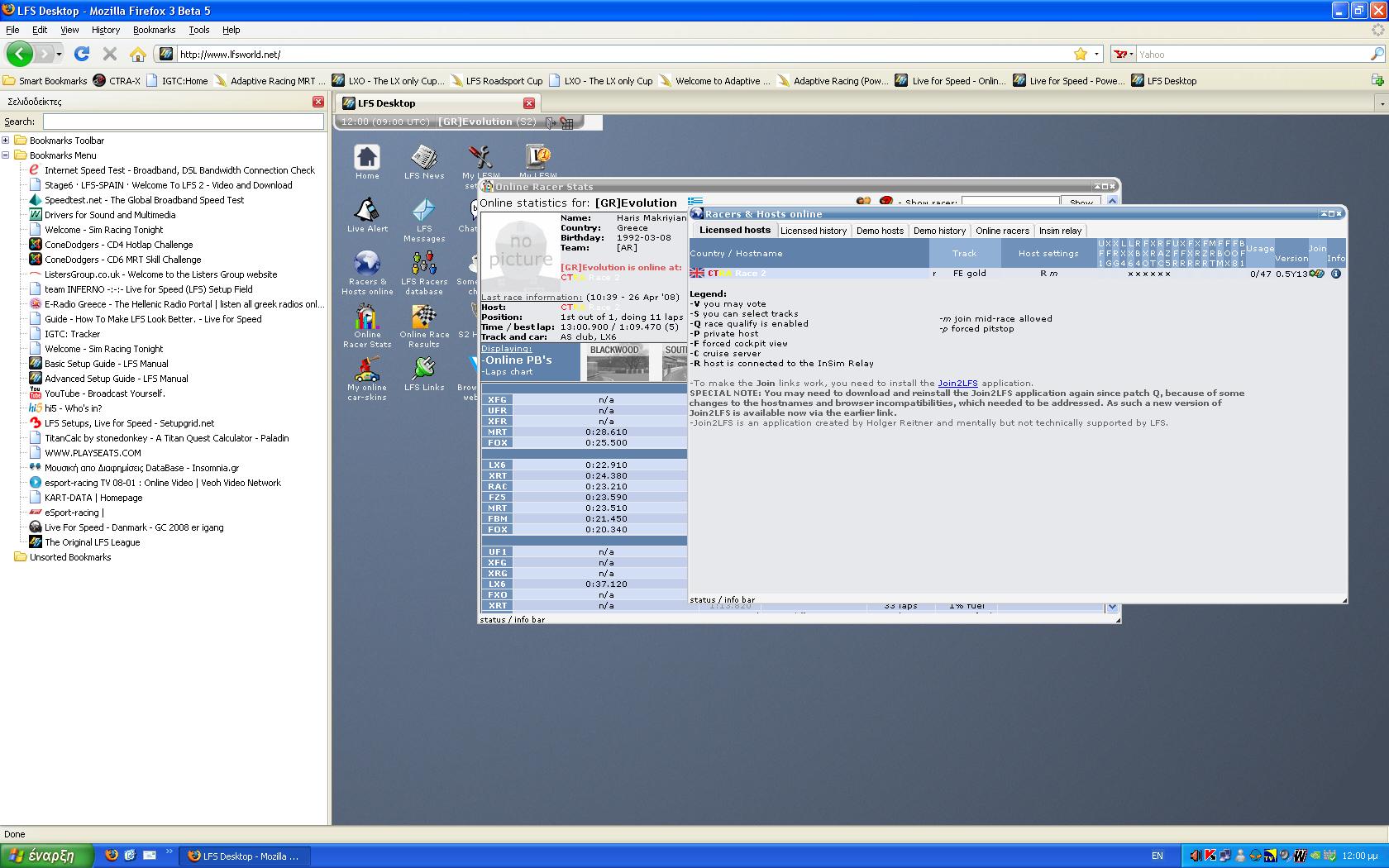Click the Stop loading X button
Viewport: 1389px width, 868px height.
(109, 54)
